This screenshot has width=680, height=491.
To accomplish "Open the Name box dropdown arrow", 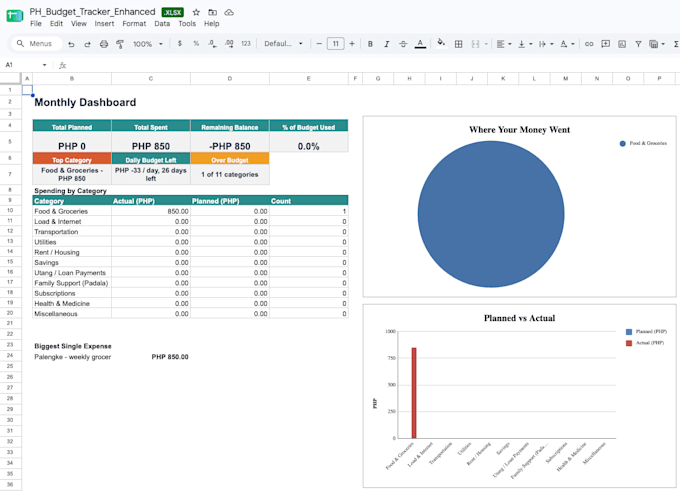I will pyautogui.click(x=44, y=65).
